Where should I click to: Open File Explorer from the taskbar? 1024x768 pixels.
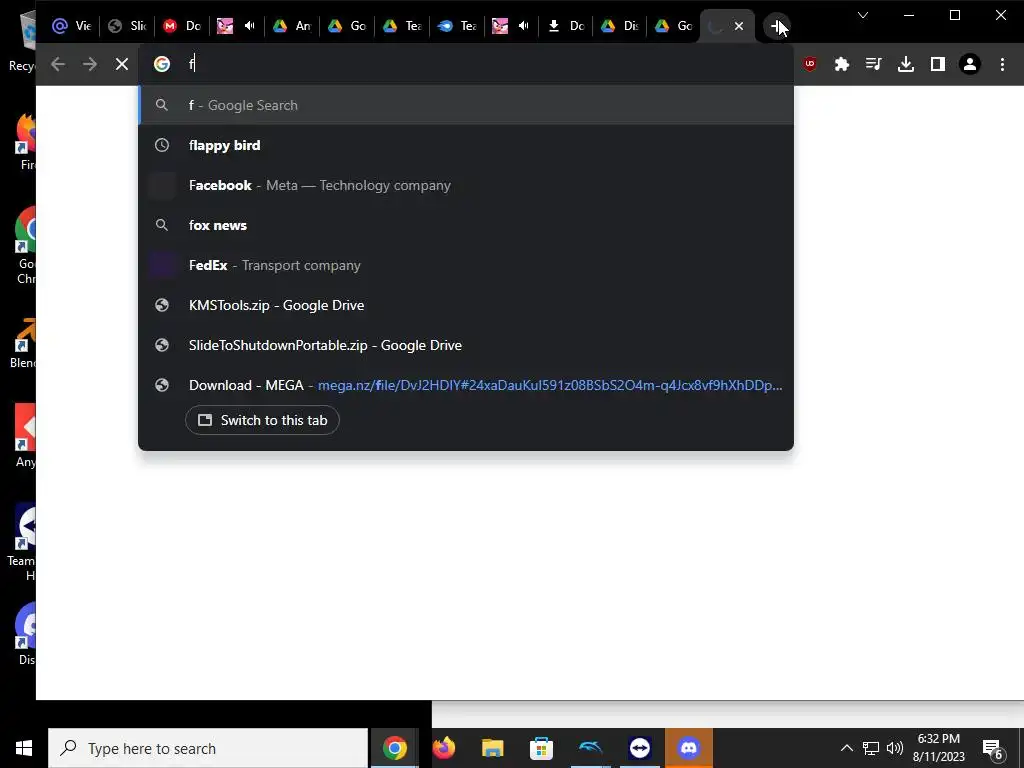pyautogui.click(x=492, y=748)
